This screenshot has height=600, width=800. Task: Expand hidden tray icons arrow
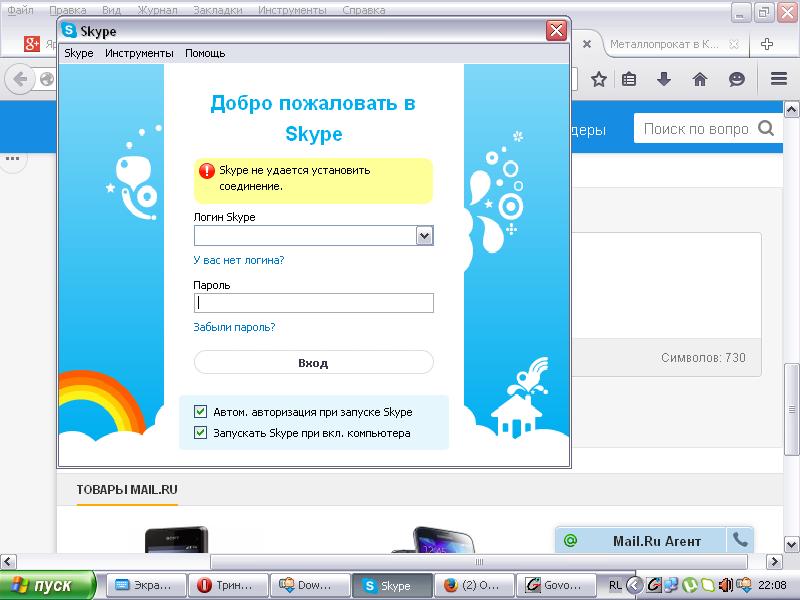click(634, 585)
